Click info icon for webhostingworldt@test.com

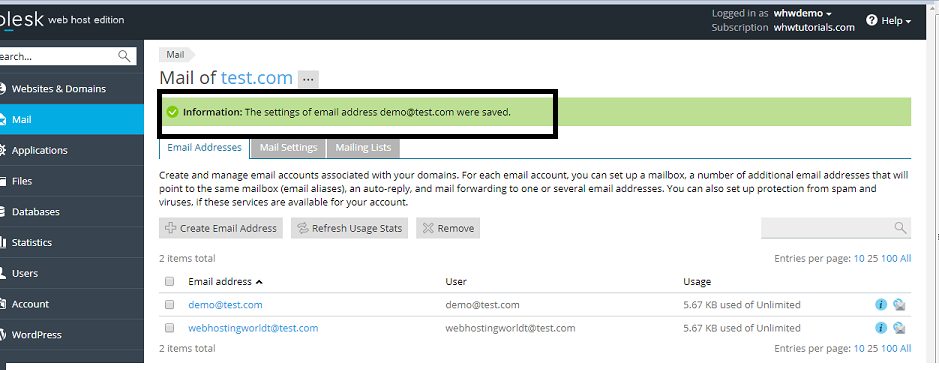tap(880, 327)
